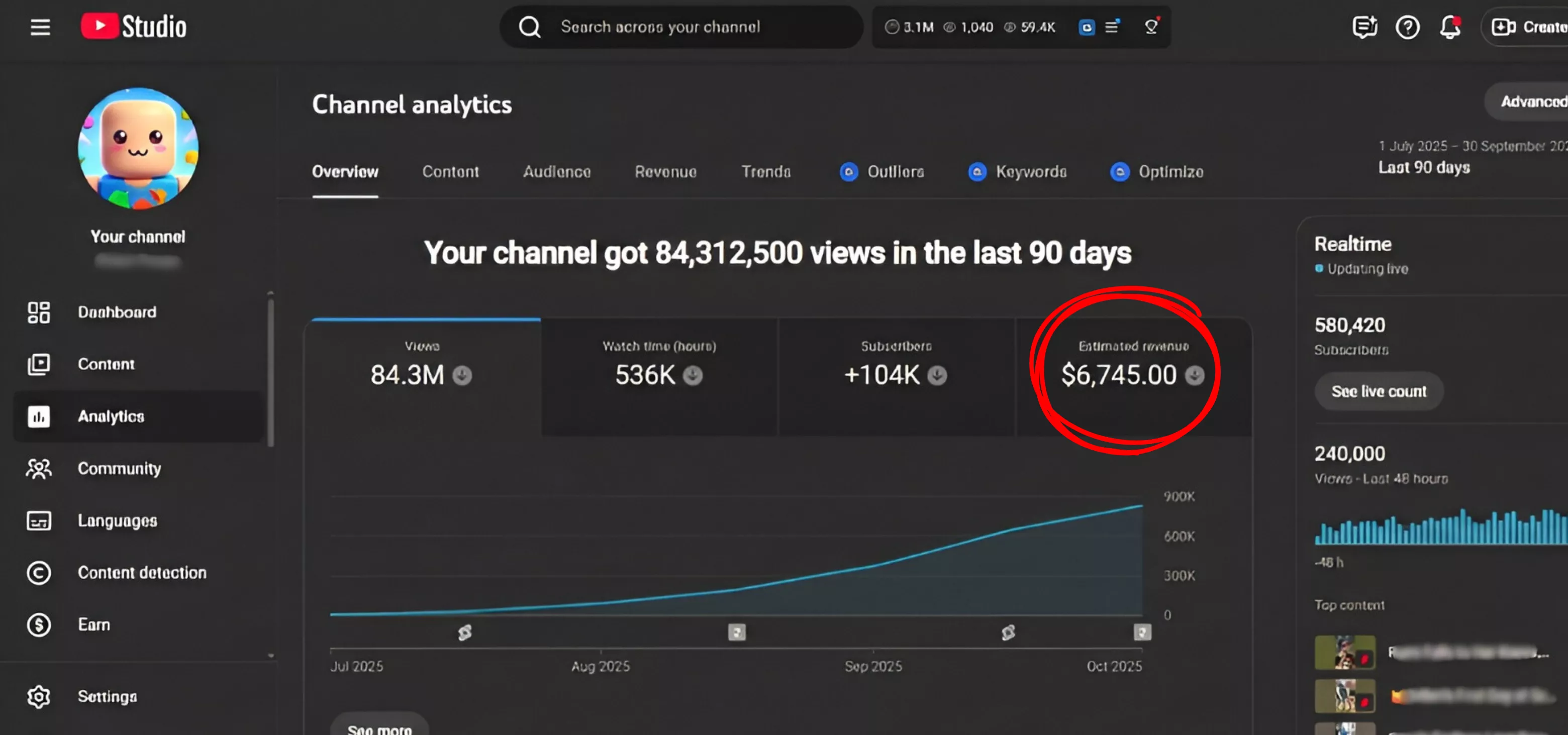Viewport: 1568px width, 735px height.
Task: Open the Dashboard sidebar item
Action: [116, 312]
